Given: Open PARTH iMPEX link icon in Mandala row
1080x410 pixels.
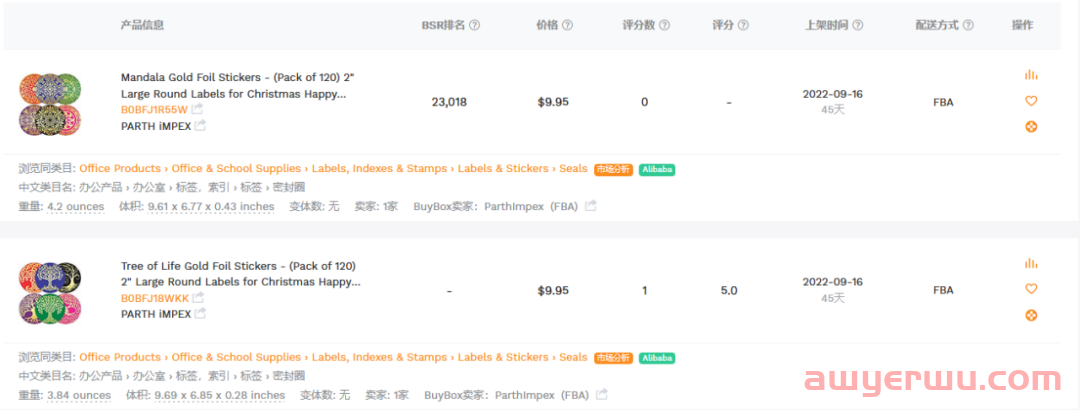Looking at the screenshot, I should (200, 126).
